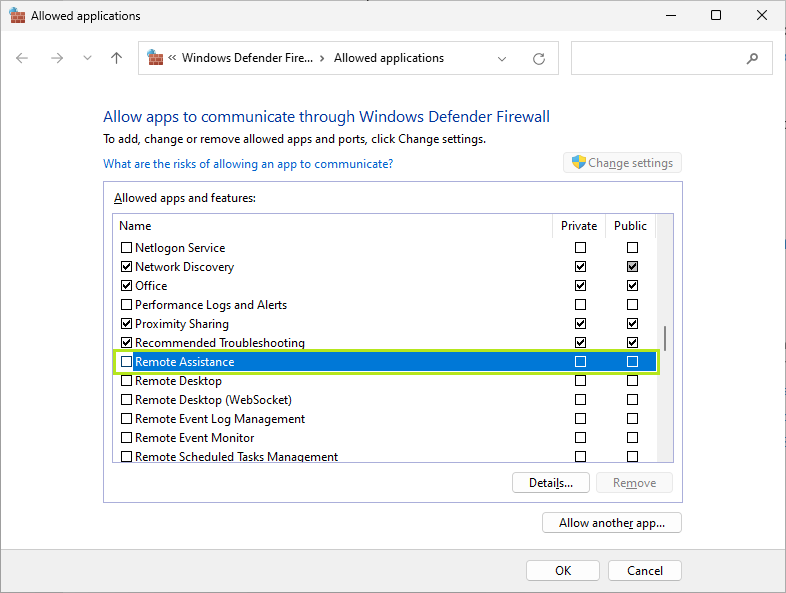Select the Remote Assistance row text
Image resolution: width=786 pixels, height=593 pixels.
click(184, 362)
